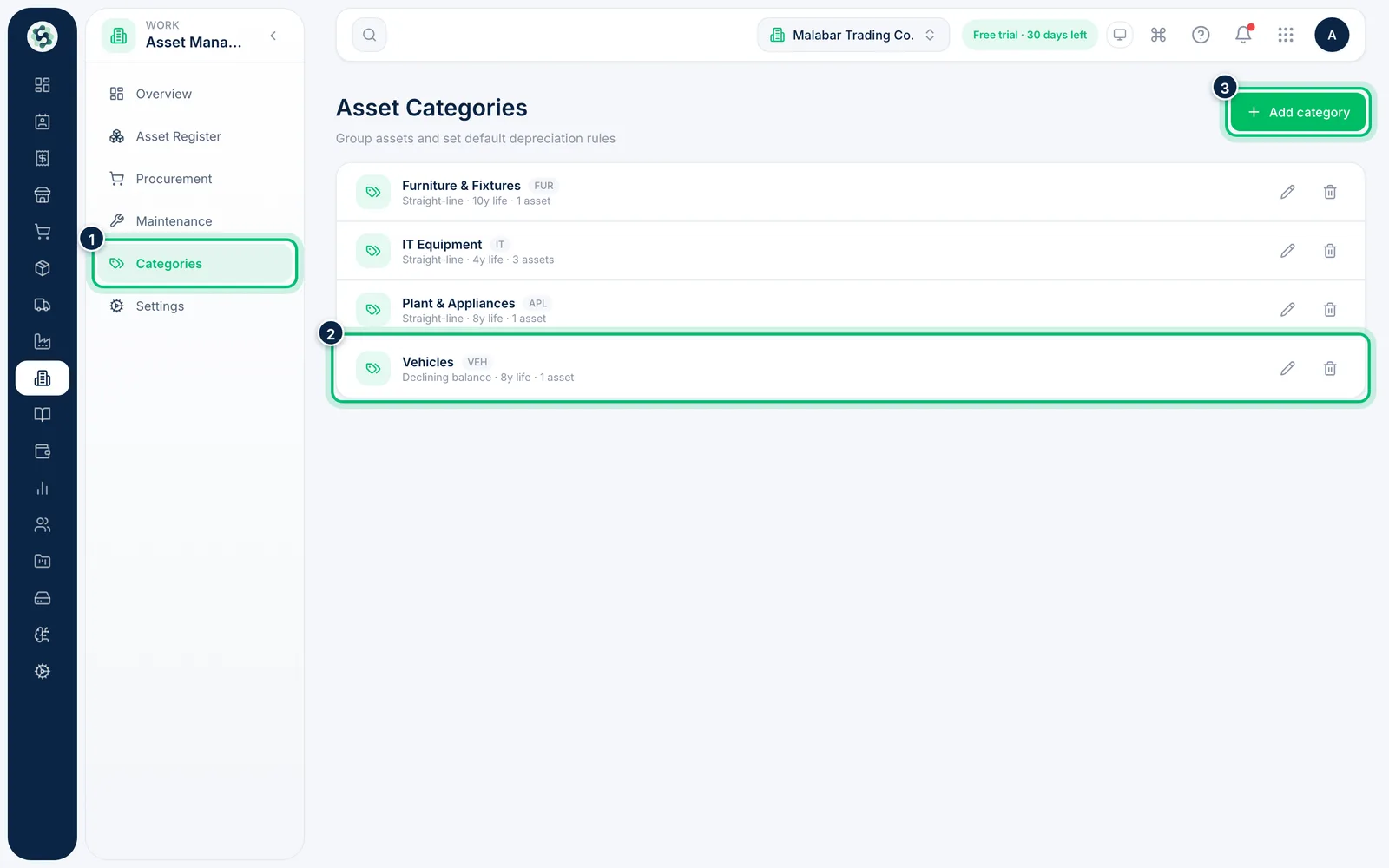This screenshot has width=1389, height=868.
Task: Open the shopping cart icon in the left rail
Action: coord(42,232)
